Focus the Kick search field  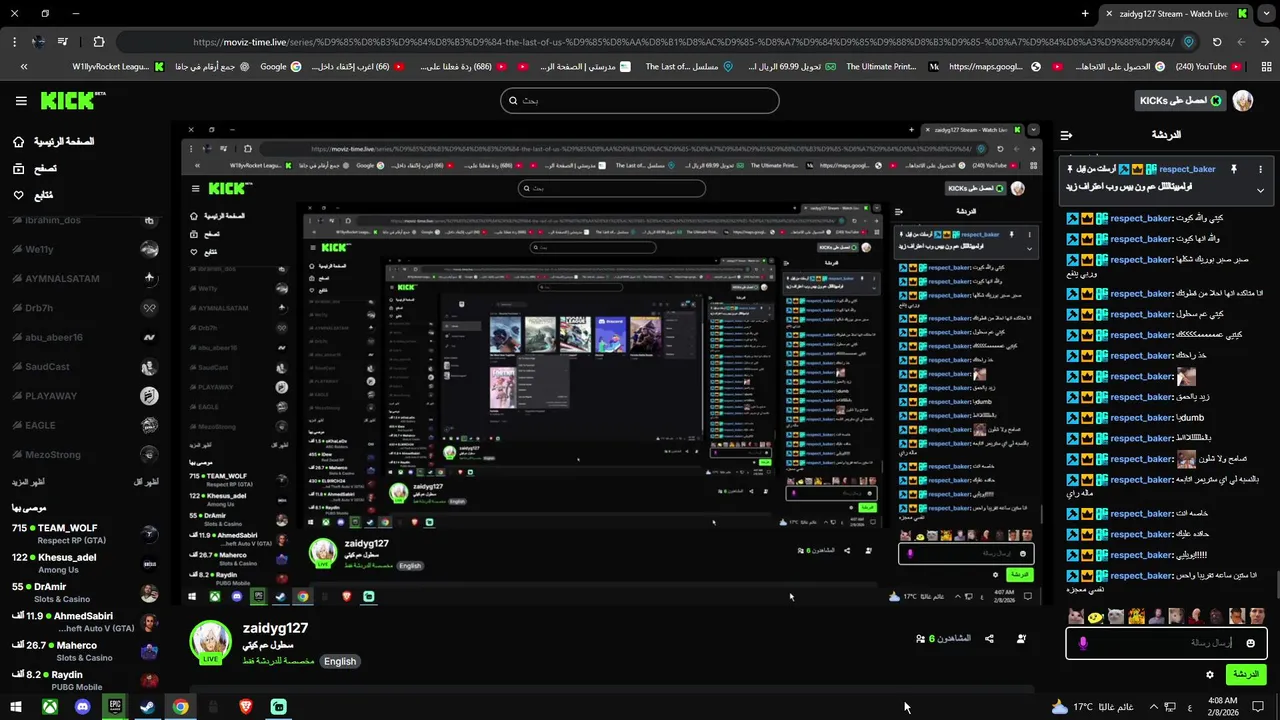pyautogui.click(x=640, y=100)
